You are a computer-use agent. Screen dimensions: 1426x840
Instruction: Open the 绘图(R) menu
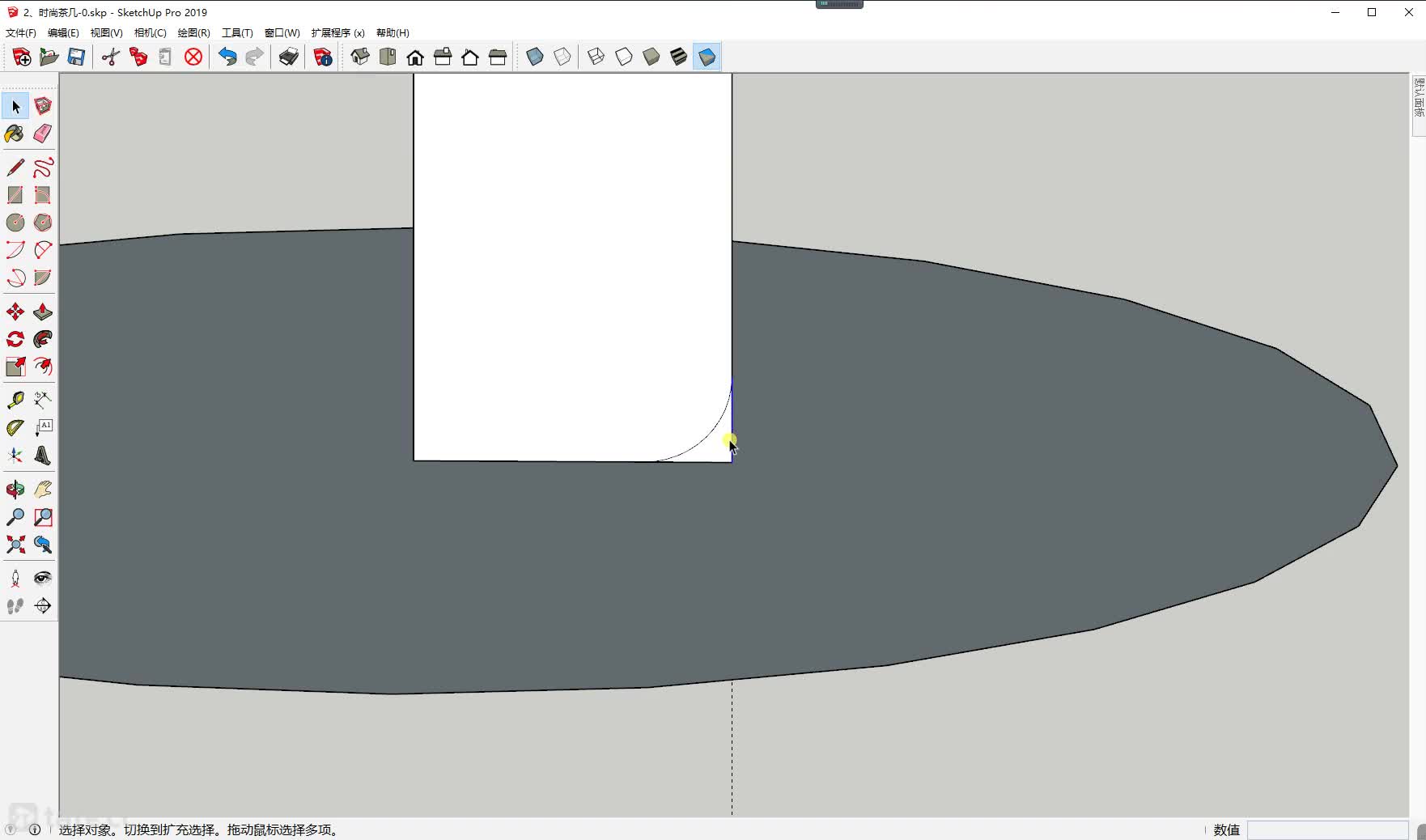tap(193, 33)
